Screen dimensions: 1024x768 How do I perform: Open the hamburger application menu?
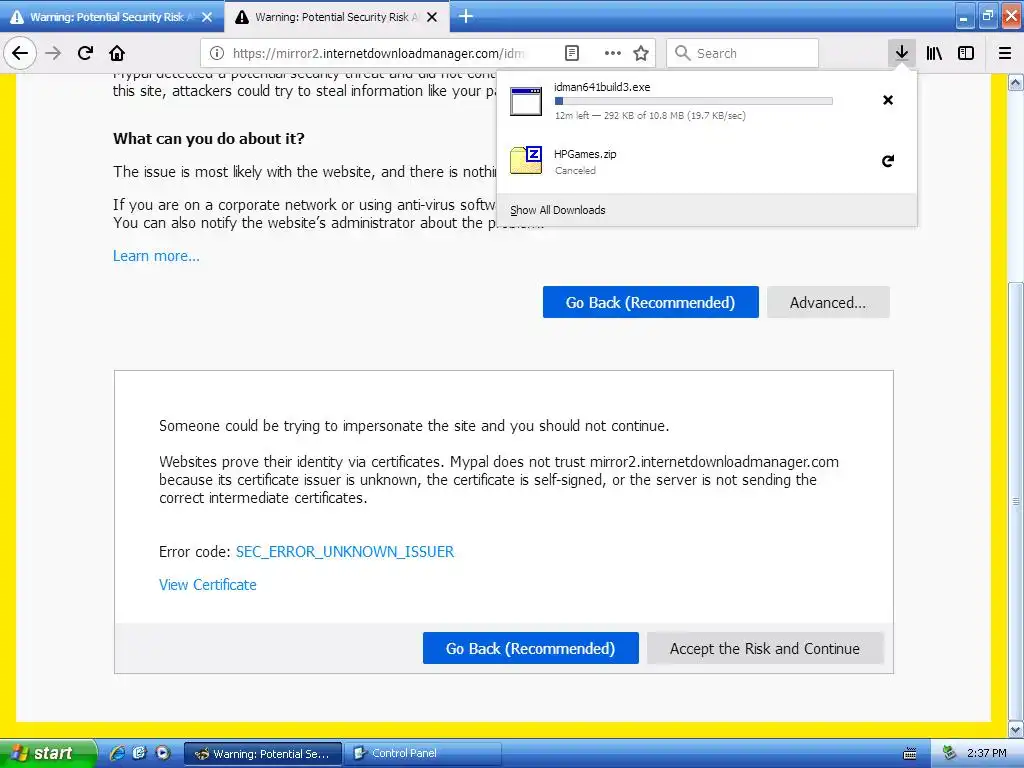(x=1005, y=53)
